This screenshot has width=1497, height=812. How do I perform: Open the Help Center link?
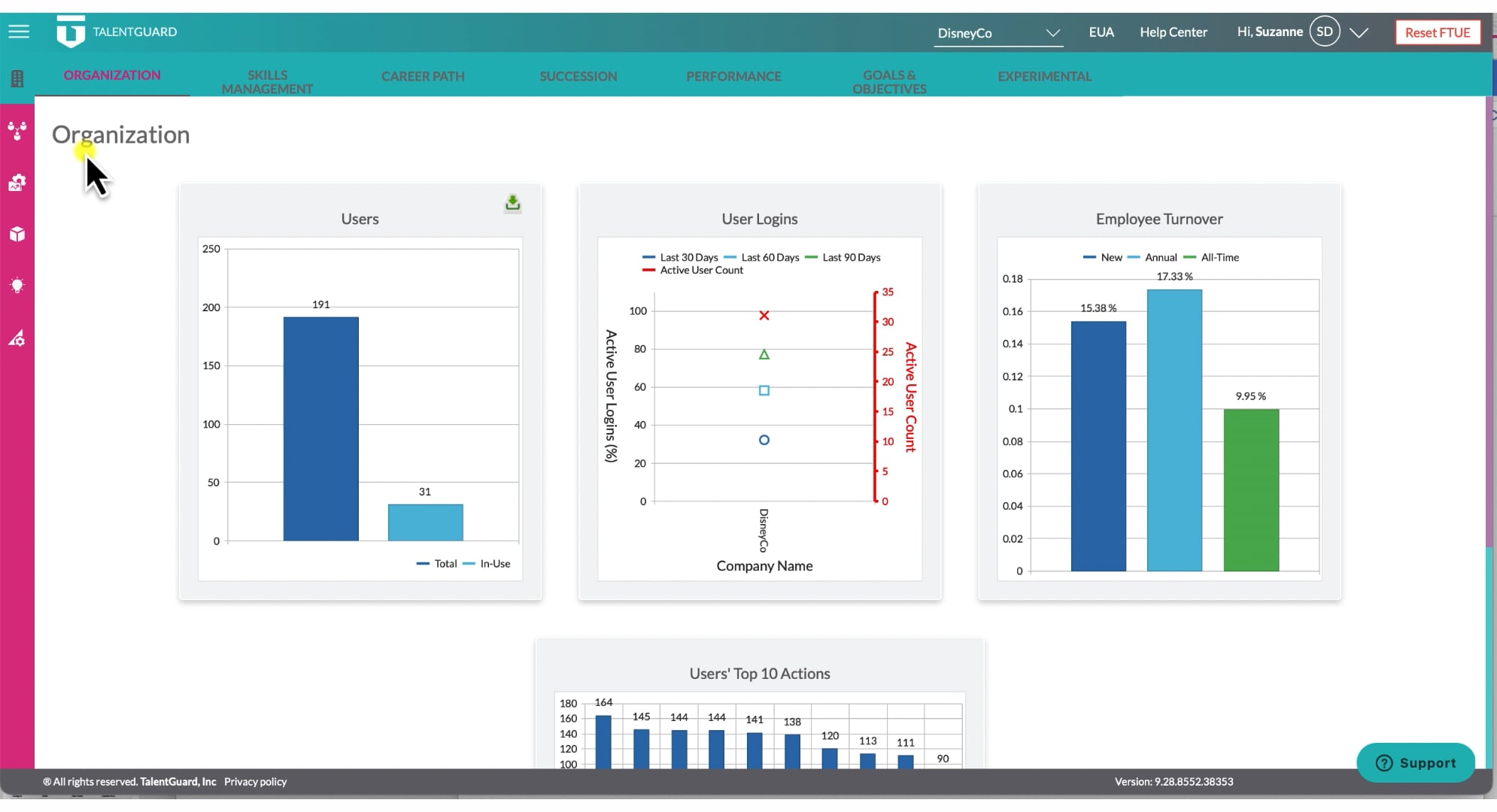coord(1173,32)
